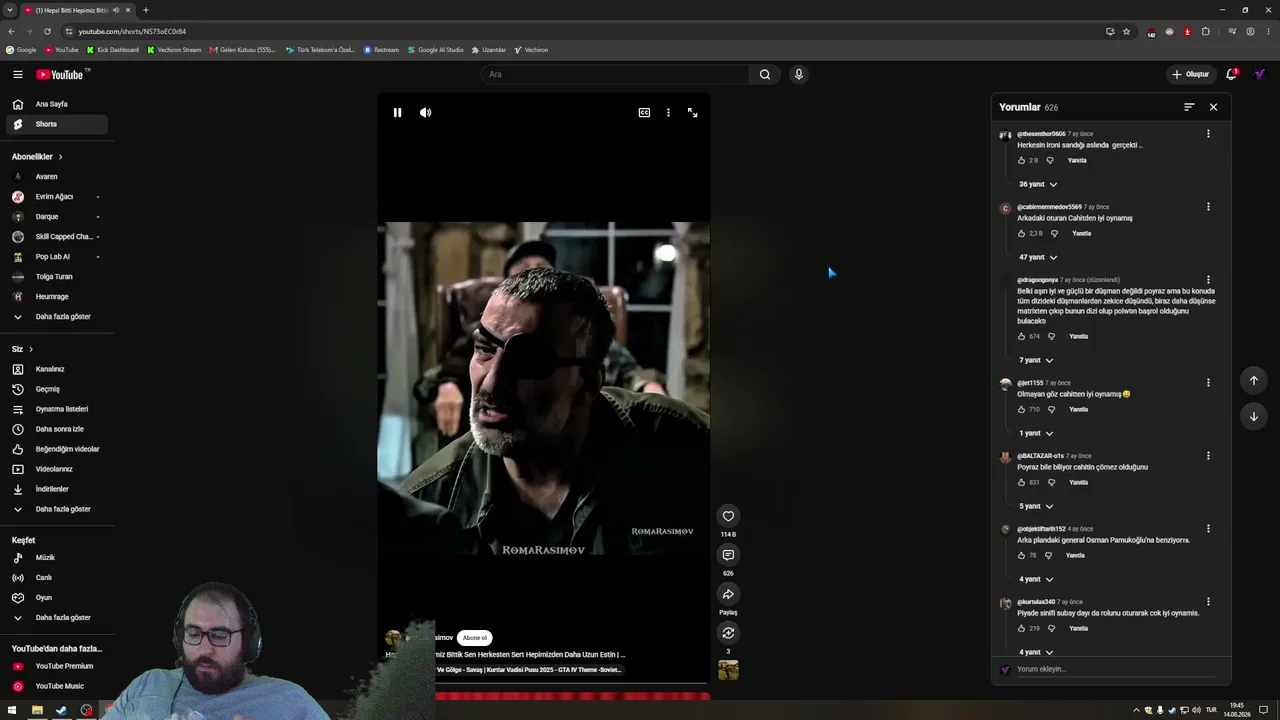Open Oynatma listeleri
The image size is (1280, 720).
point(57,409)
